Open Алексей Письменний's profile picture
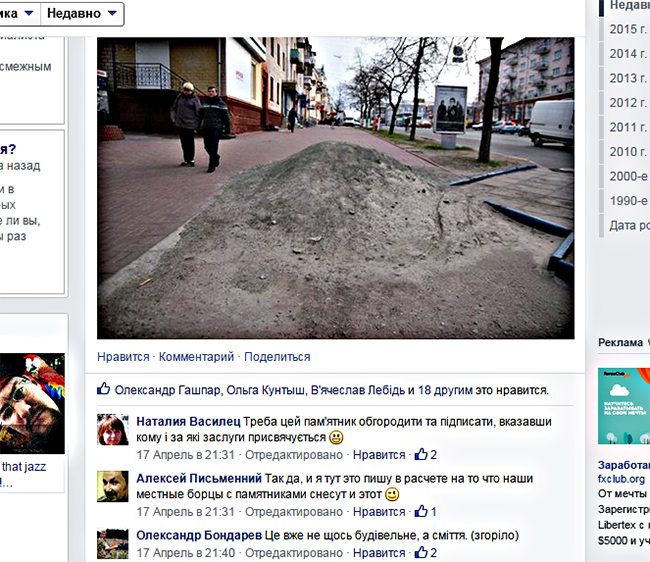Image resolution: width=650 pixels, height=562 pixels. 112,486
